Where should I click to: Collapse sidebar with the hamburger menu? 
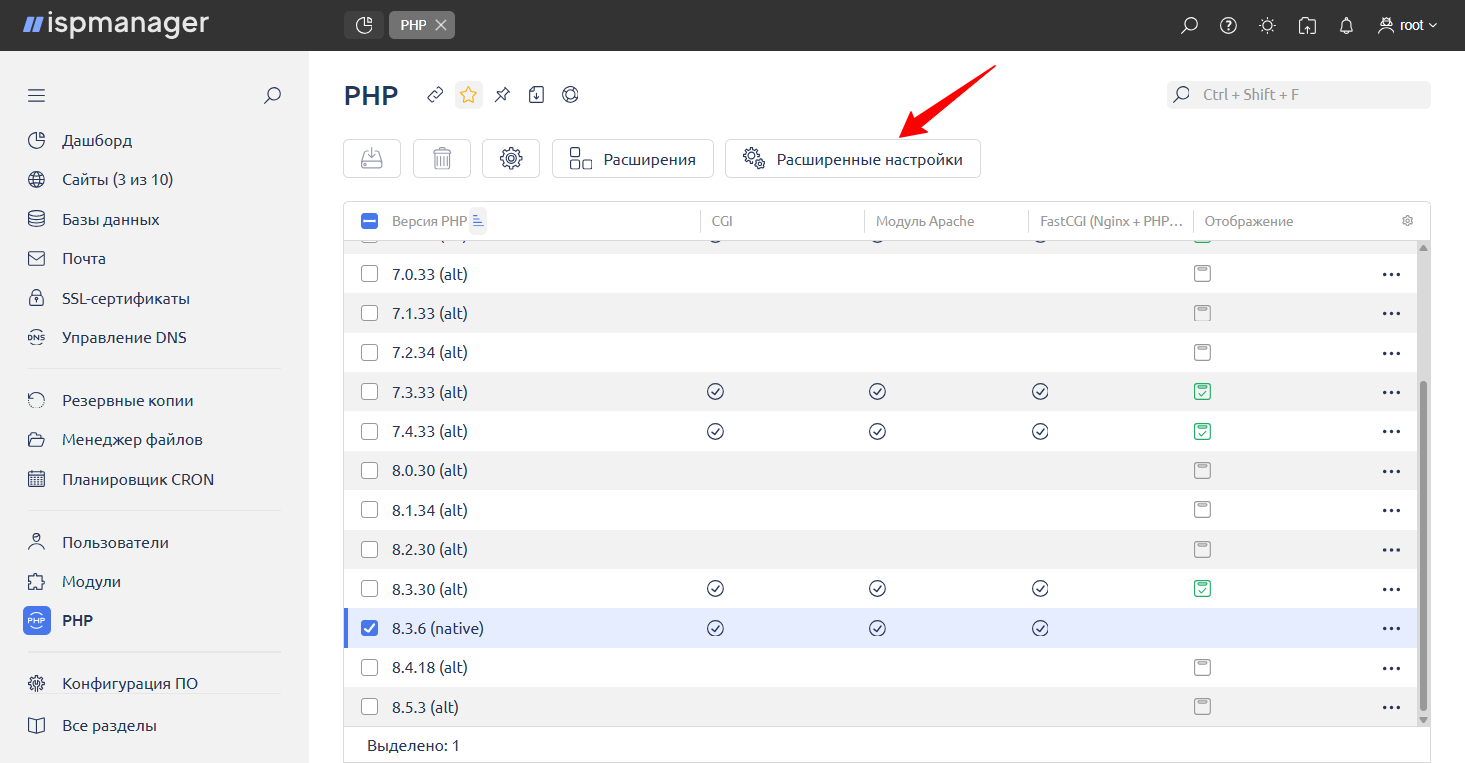[37, 96]
